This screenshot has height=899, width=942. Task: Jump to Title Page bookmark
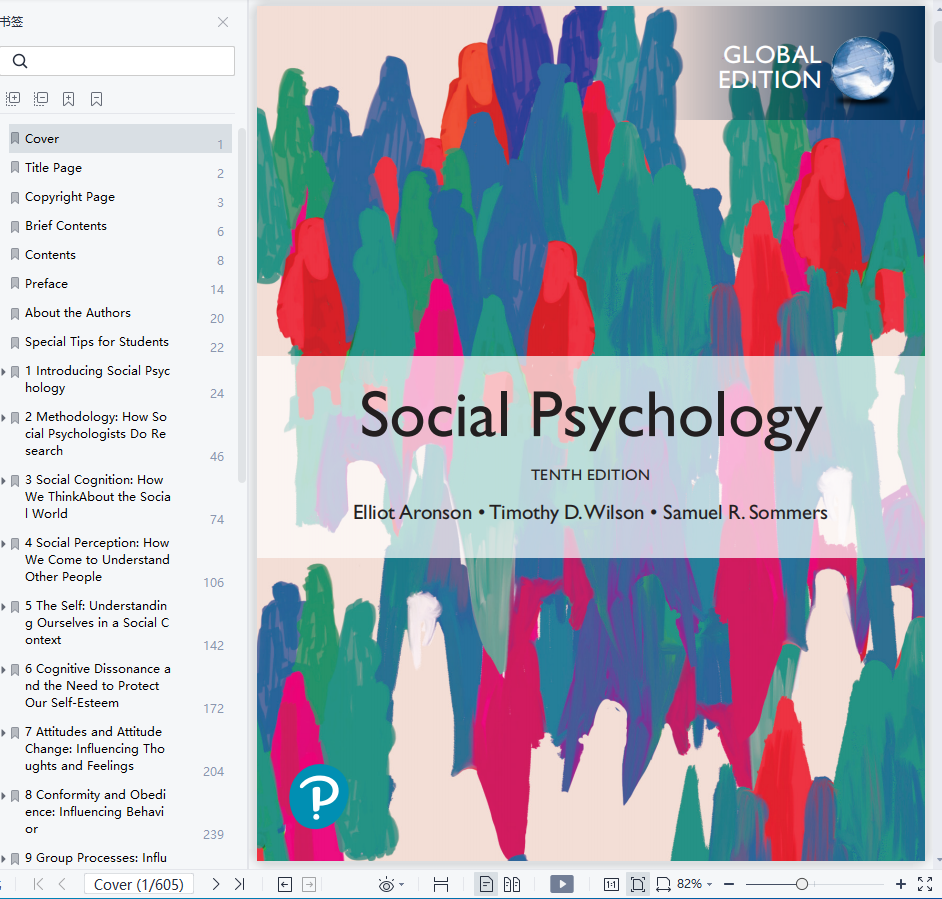pos(120,168)
